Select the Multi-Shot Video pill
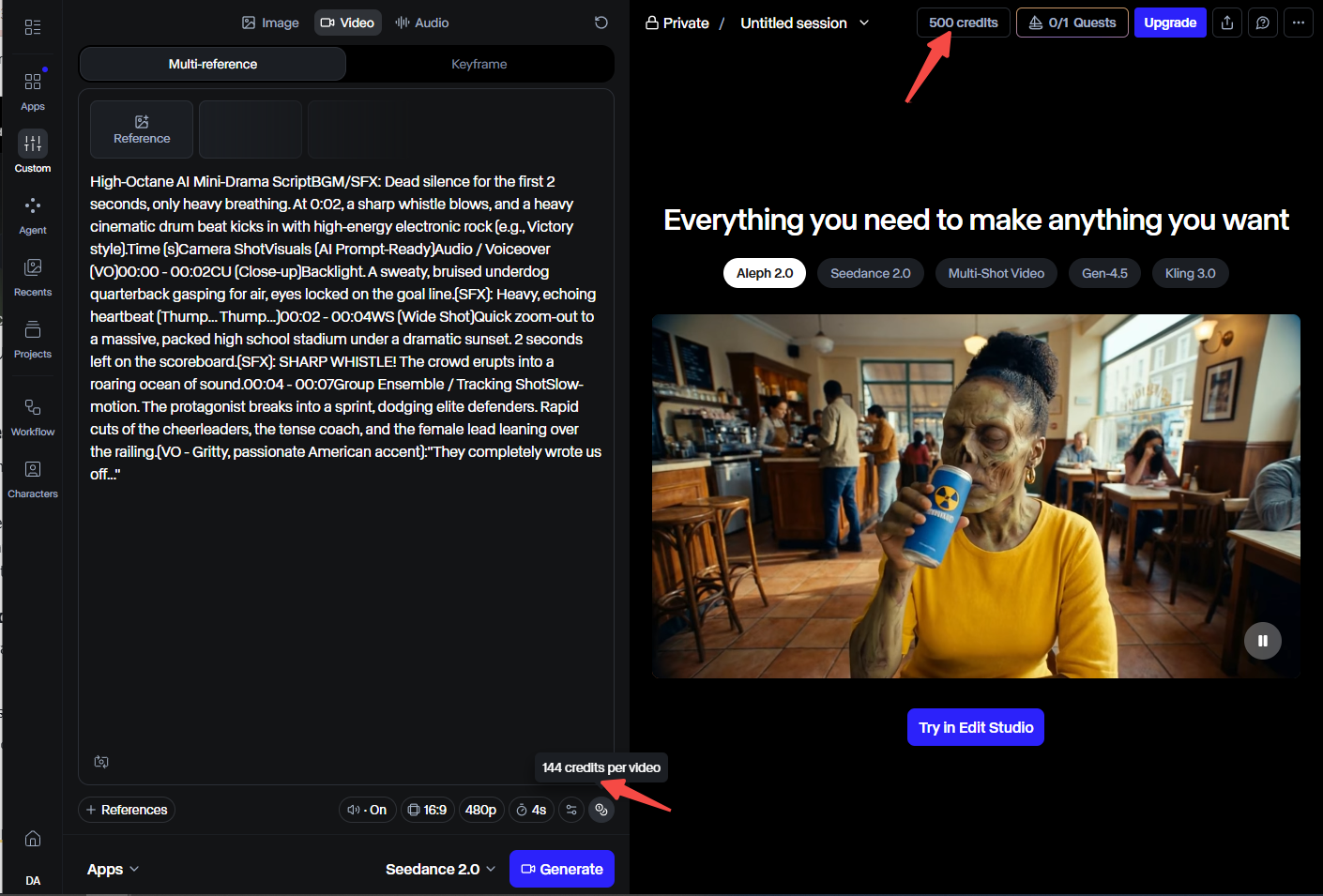This screenshot has width=1323, height=896. pyautogui.click(x=996, y=273)
